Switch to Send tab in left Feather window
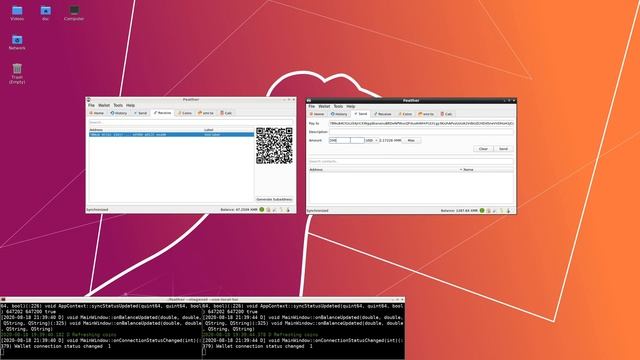Viewport: 640px width, 360px height. coord(140,113)
